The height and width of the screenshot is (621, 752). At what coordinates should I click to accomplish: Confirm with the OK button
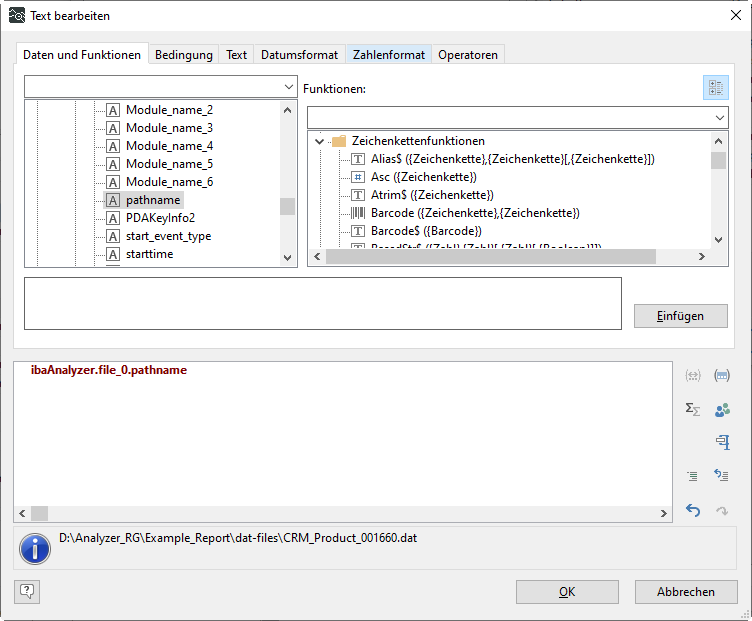coord(567,592)
